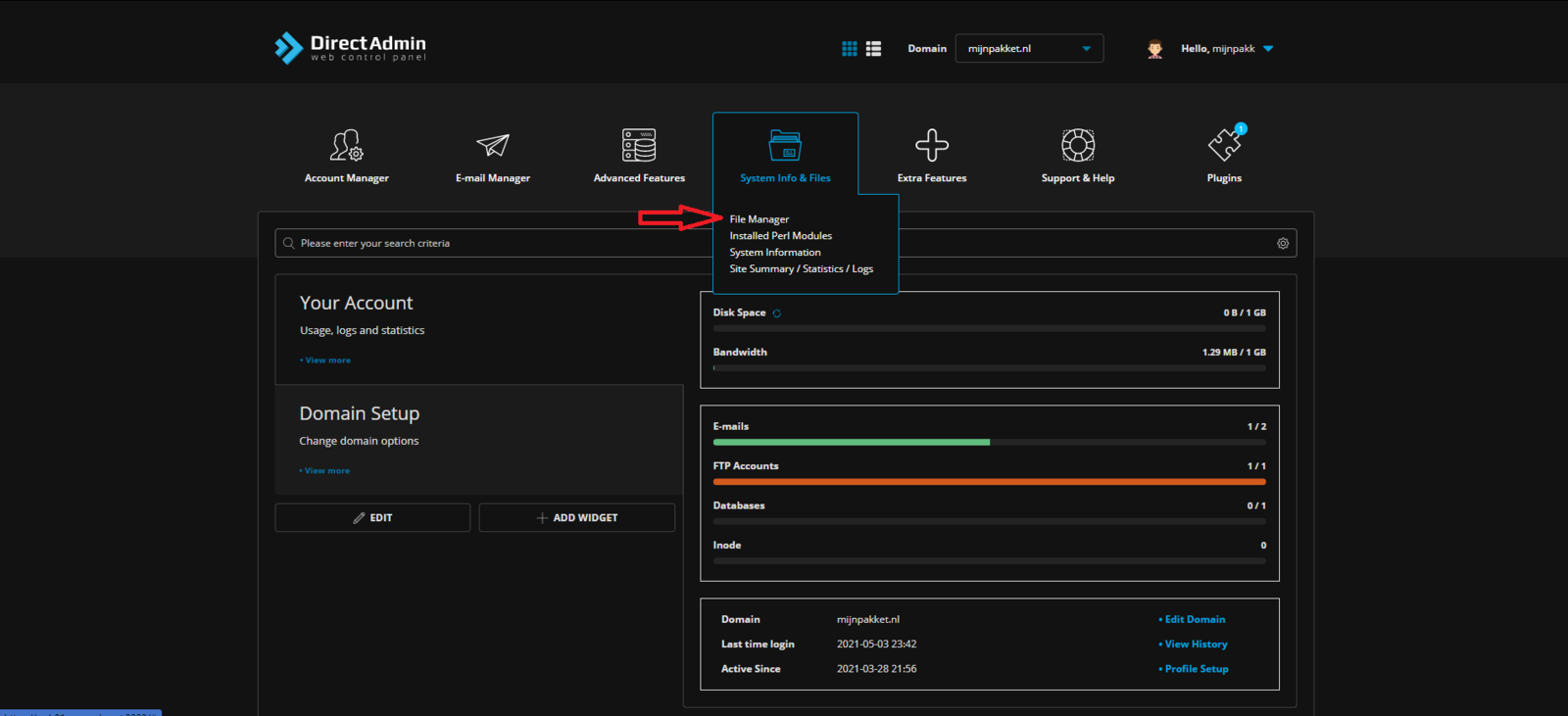This screenshot has height=716, width=1568.
Task: Click the System Info & Files label
Action: [785, 178]
